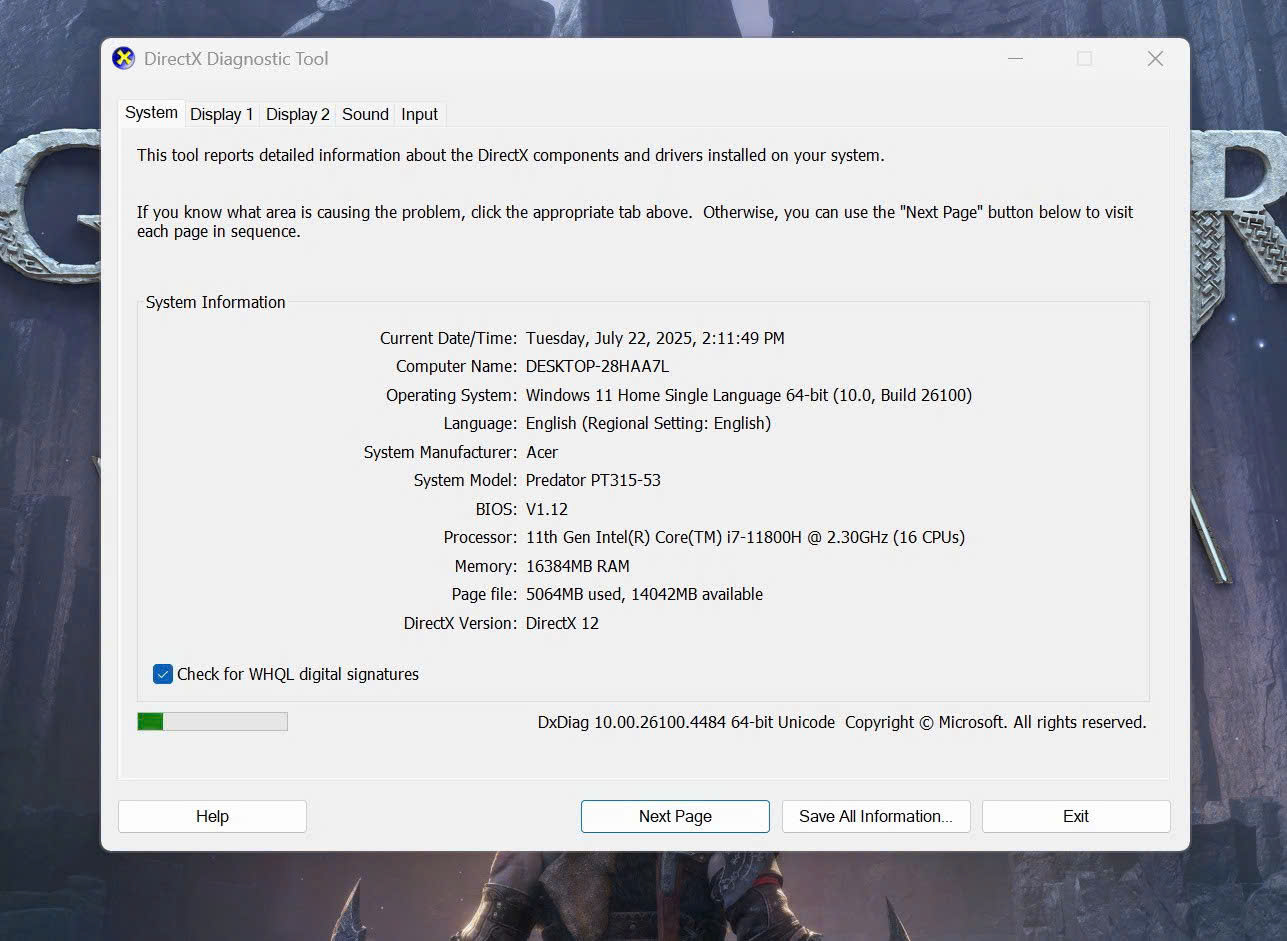The width and height of the screenshot is (1287, 941).
Task: Click the DirectX Version field label
Action: point(460,623)
